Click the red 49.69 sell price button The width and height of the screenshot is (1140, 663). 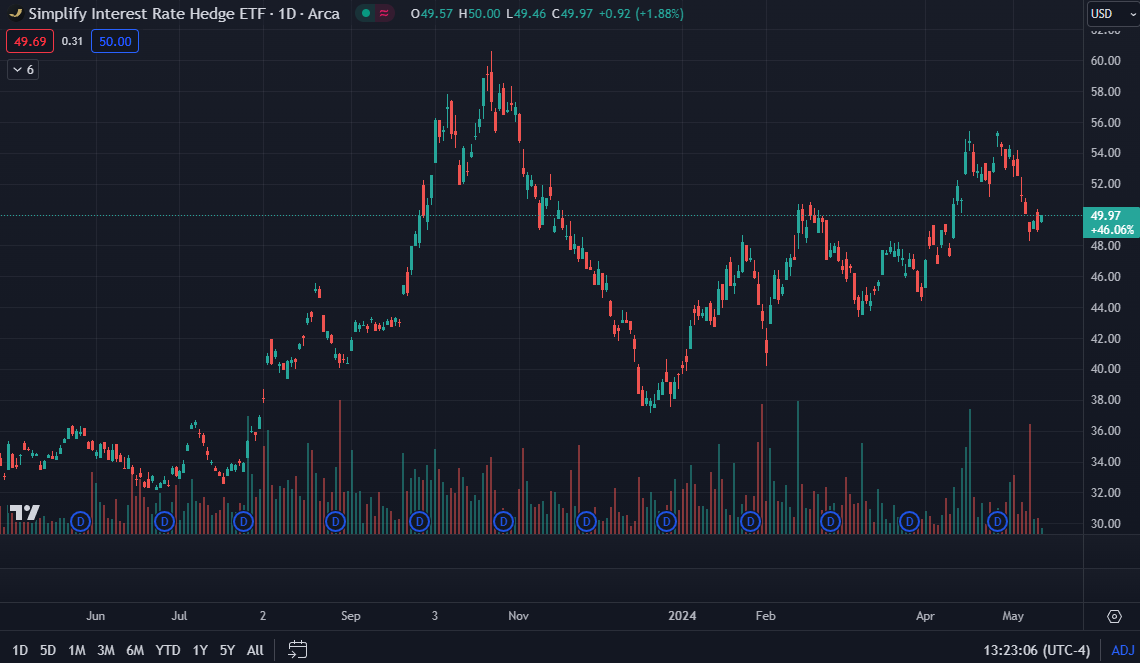[x=30, y=41]
